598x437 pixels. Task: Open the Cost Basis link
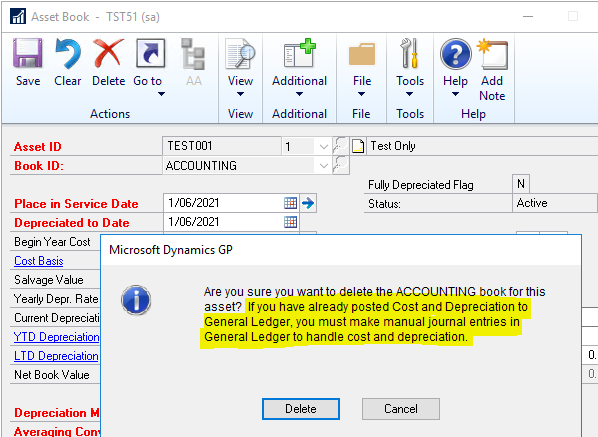tap(39, 261)
